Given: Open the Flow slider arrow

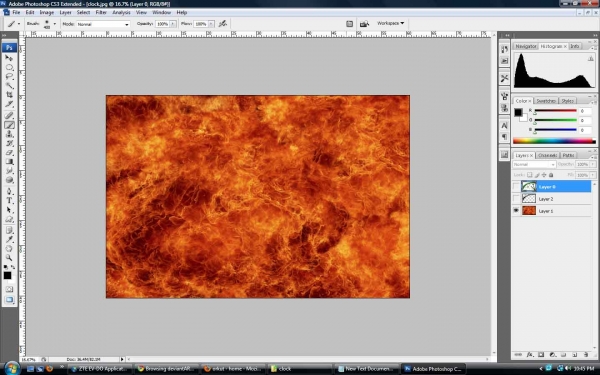Looking at the screenshot, I should click(x=211, y=24).
